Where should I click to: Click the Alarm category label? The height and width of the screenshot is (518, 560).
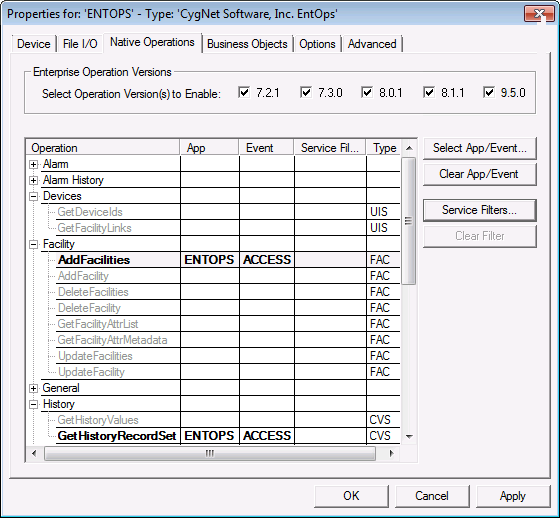point(56,164)
